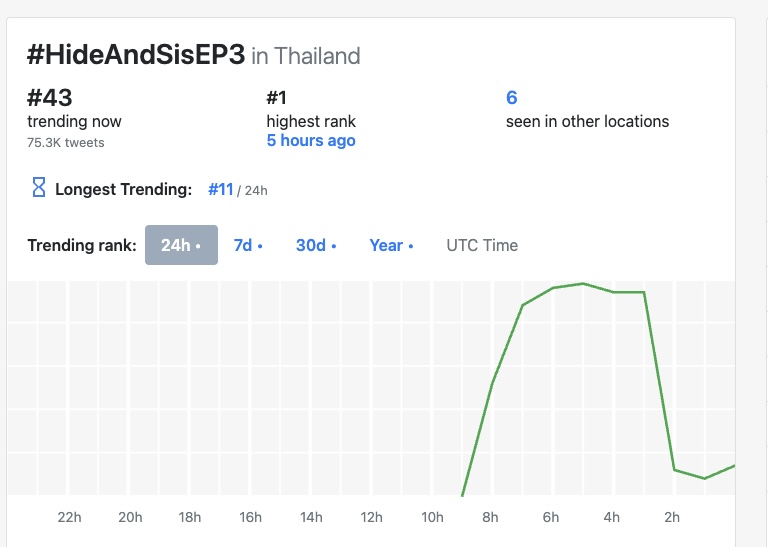Click the 20h axis label

[x=130, y=517]
